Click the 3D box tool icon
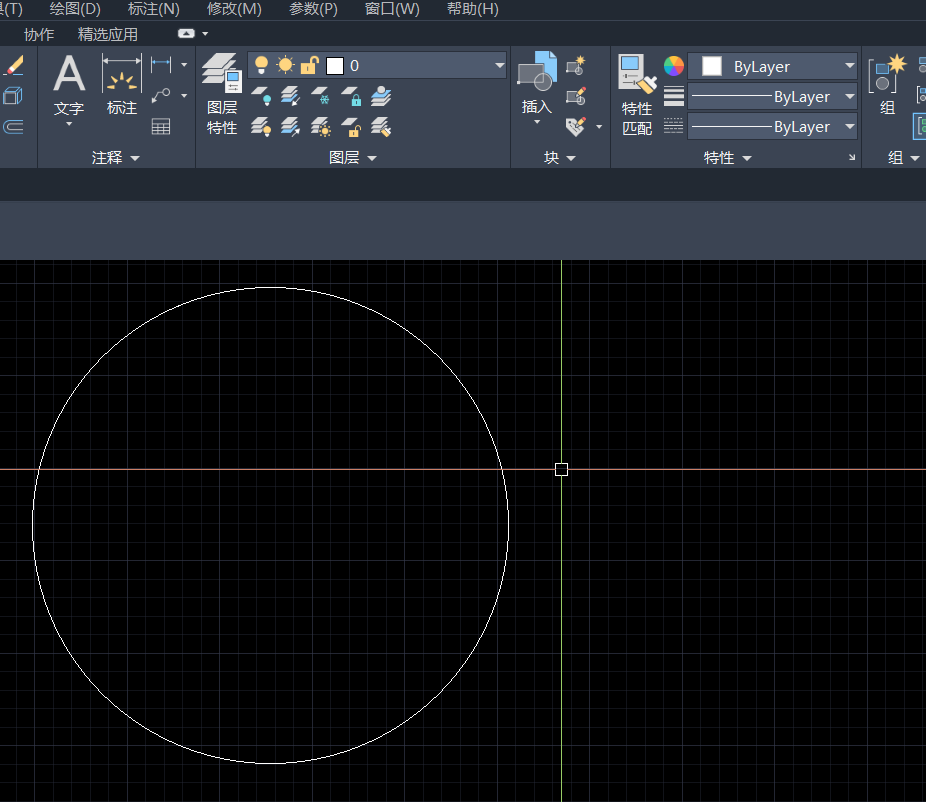Viewport: 926px width, 802px height. point(13,96)
